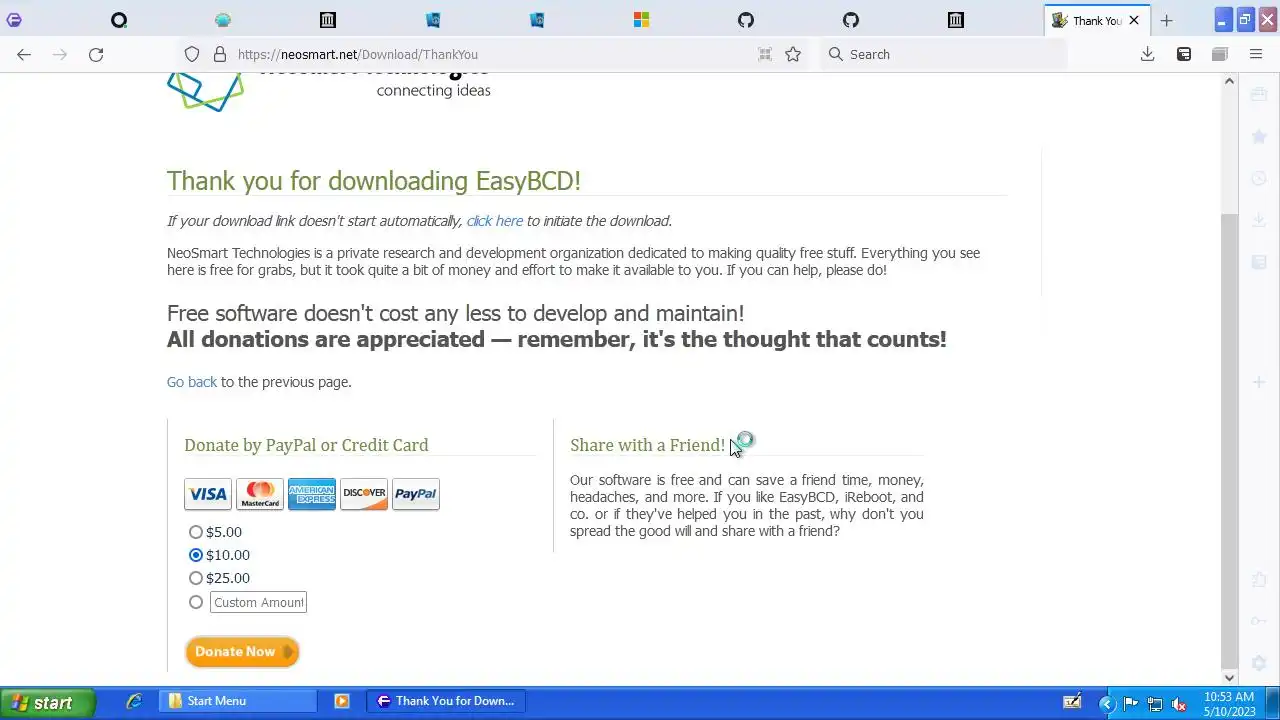Screen dimensions: 1280x720
Task: Click the network tray icon
Action: (1155, 703)
